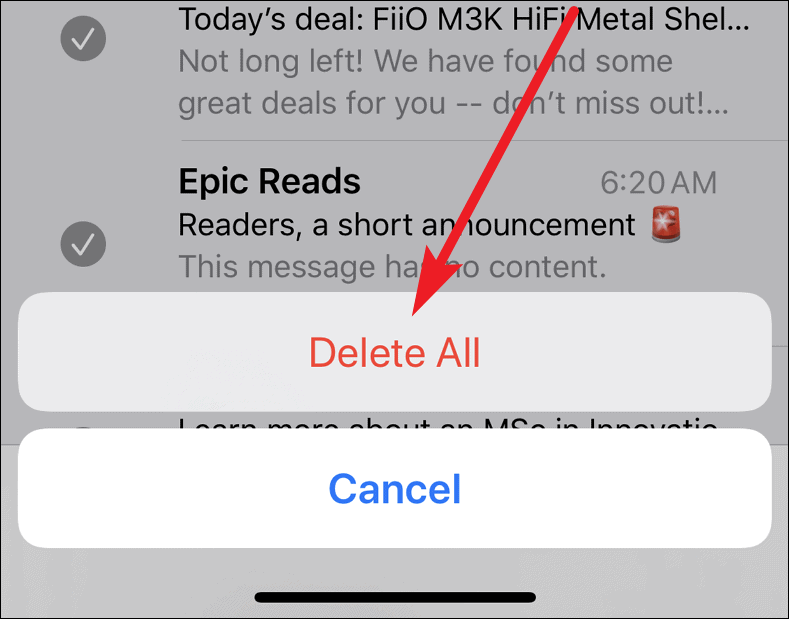Tap the separator line above Epic Reads

(x=484, y=140)
